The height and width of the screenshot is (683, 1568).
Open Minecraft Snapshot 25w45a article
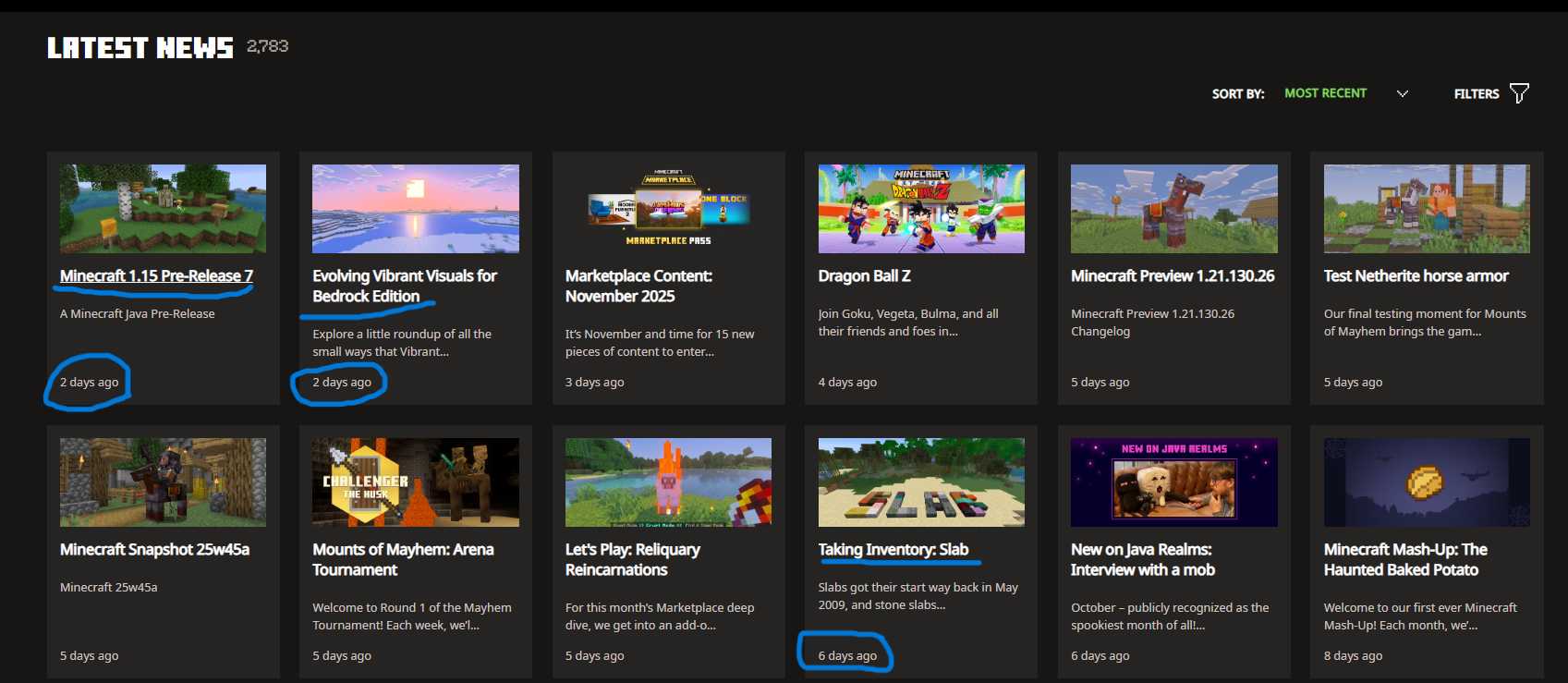click(154, 549)
